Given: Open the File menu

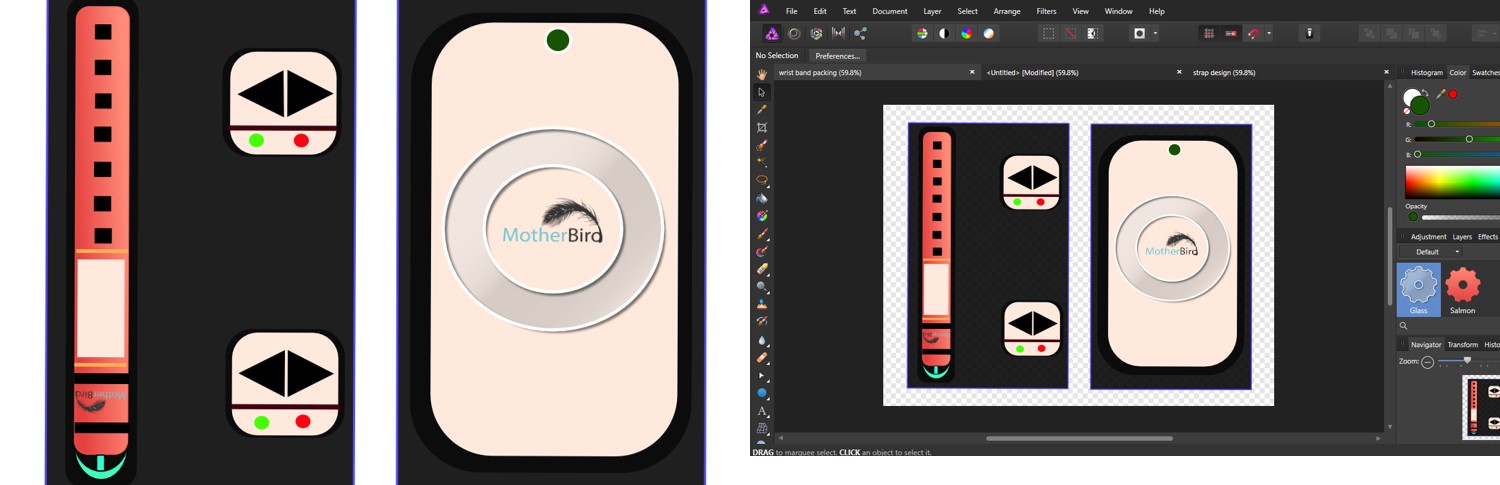Looking at the screenshot, I should coord(791,11).
